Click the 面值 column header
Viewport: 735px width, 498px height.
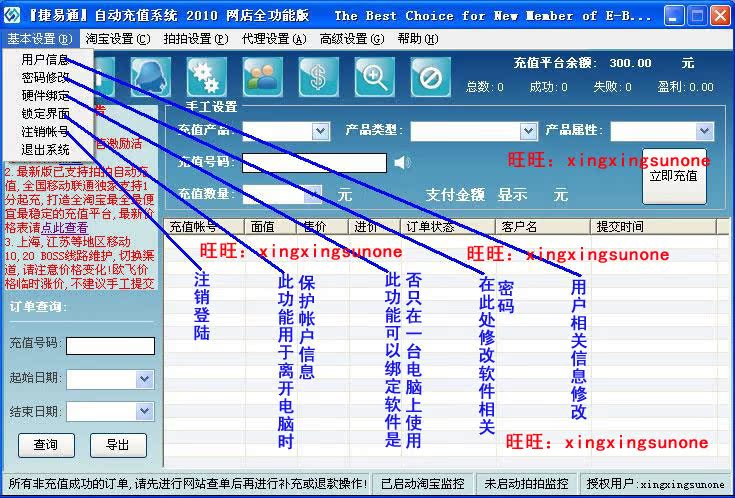point(270,227)
